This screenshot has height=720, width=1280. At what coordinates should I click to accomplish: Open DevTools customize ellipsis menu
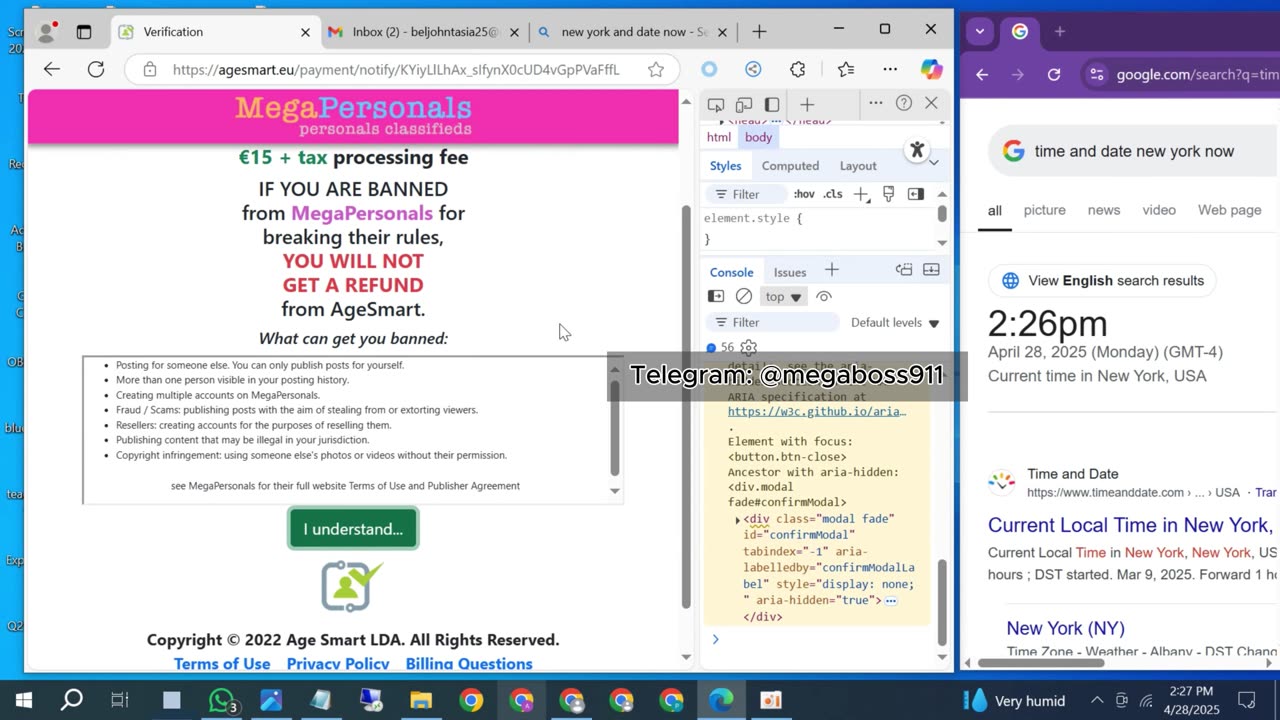coord(876,103)
